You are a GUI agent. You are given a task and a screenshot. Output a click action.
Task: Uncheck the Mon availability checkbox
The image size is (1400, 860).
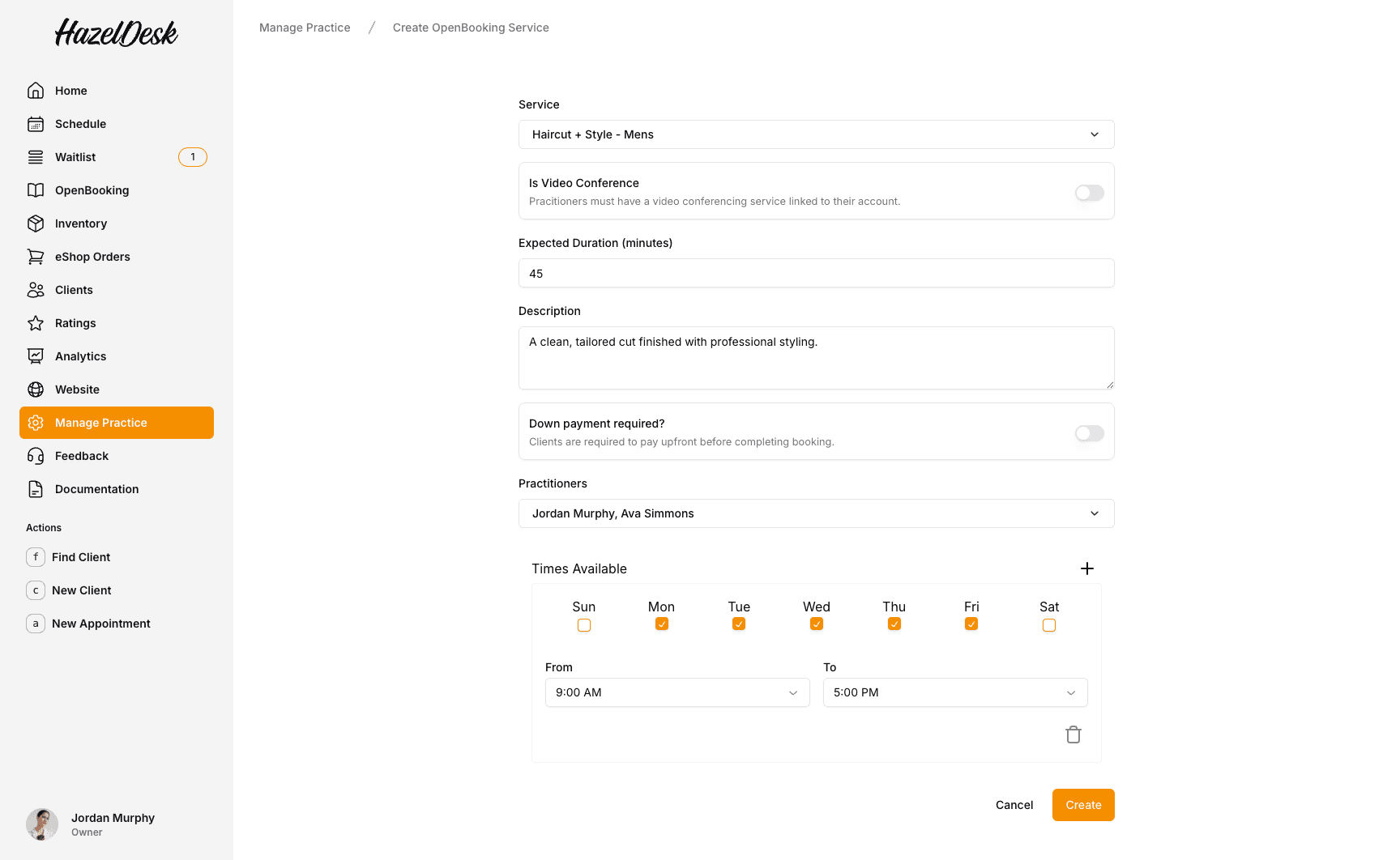(x=661, y=624)
